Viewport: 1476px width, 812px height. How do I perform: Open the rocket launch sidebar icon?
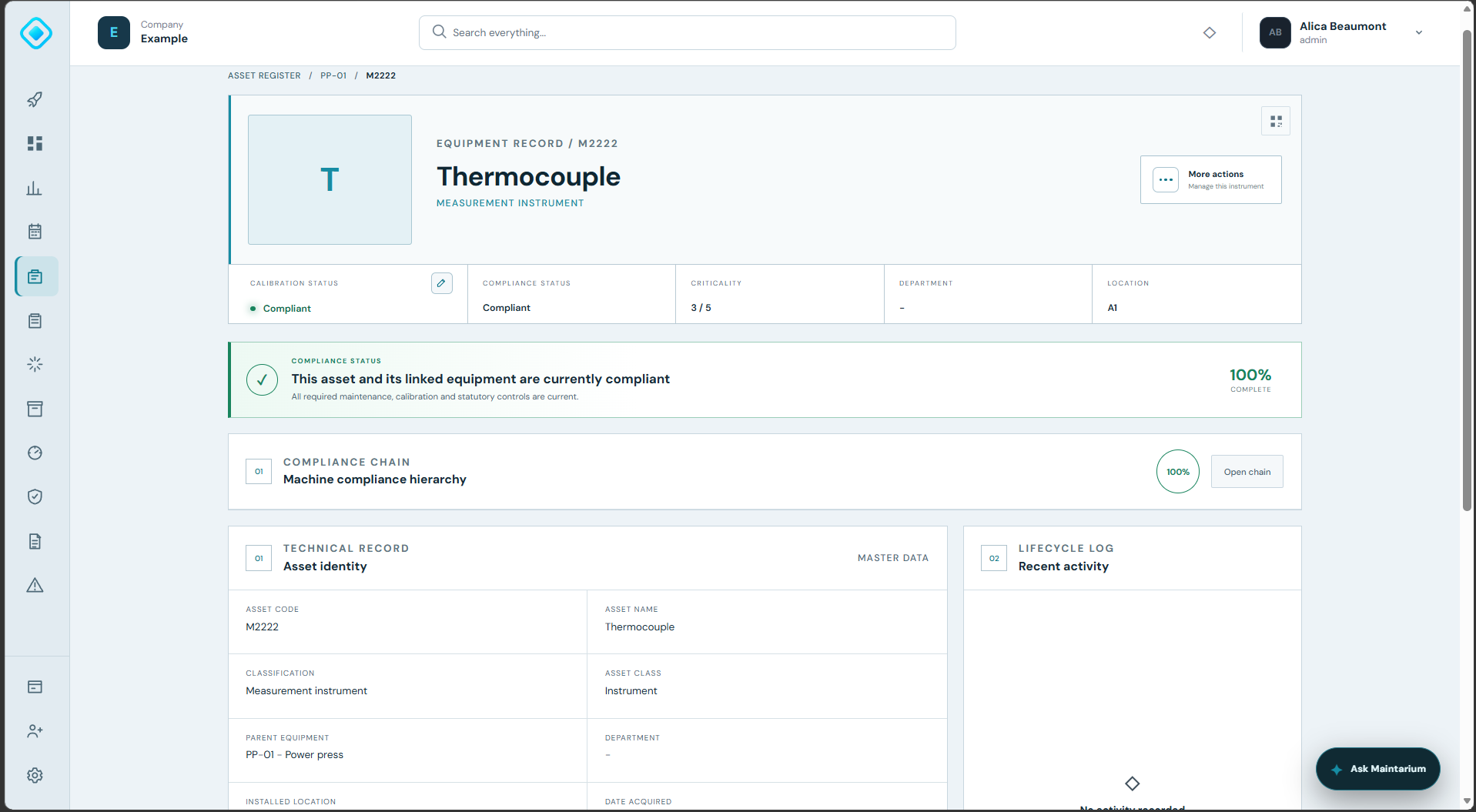[35, 99]
